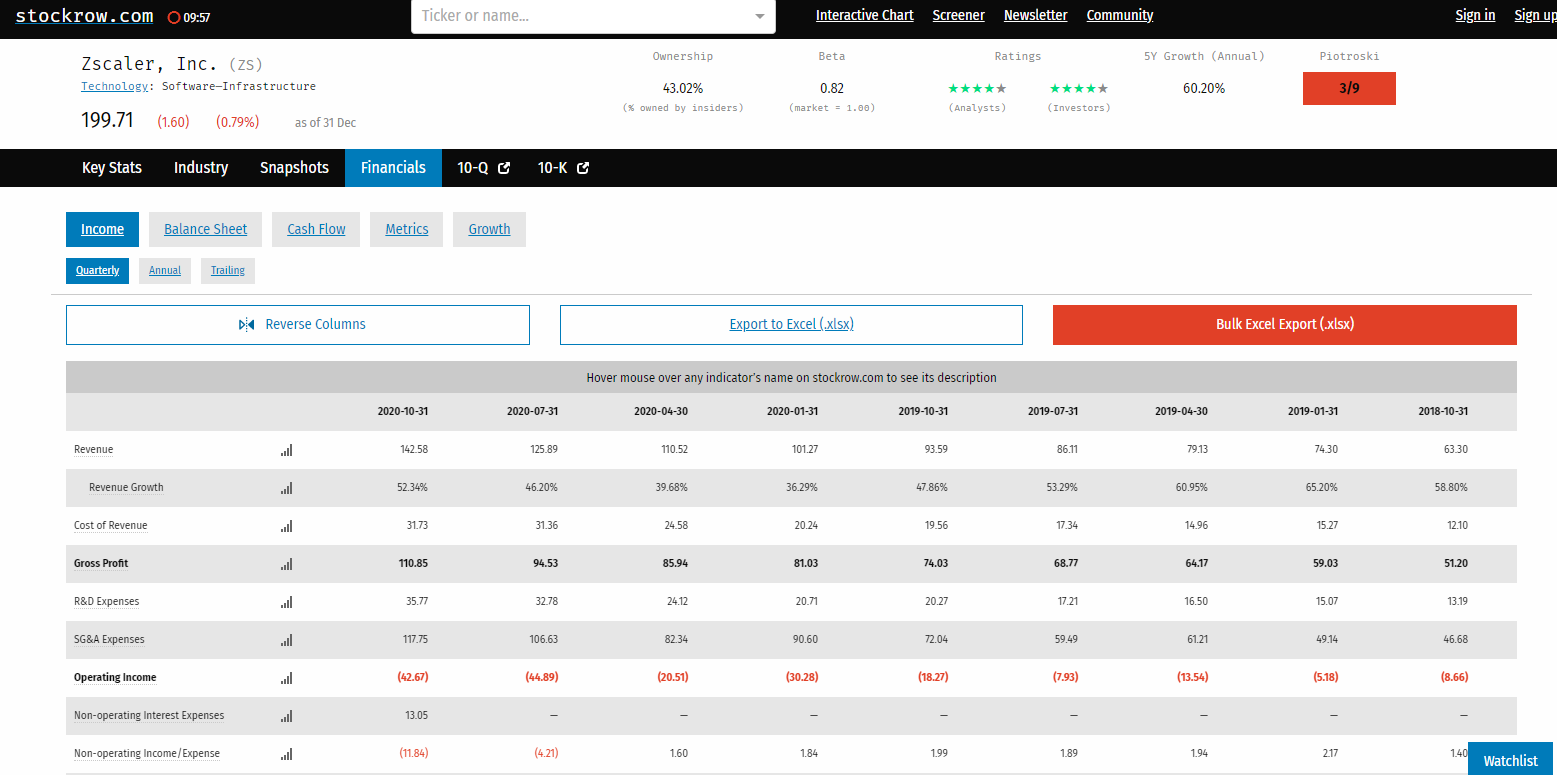This screenshot has height=775, width=1557.
Task: Click the R&D Expenses indicator name
Action: [106, 602]
